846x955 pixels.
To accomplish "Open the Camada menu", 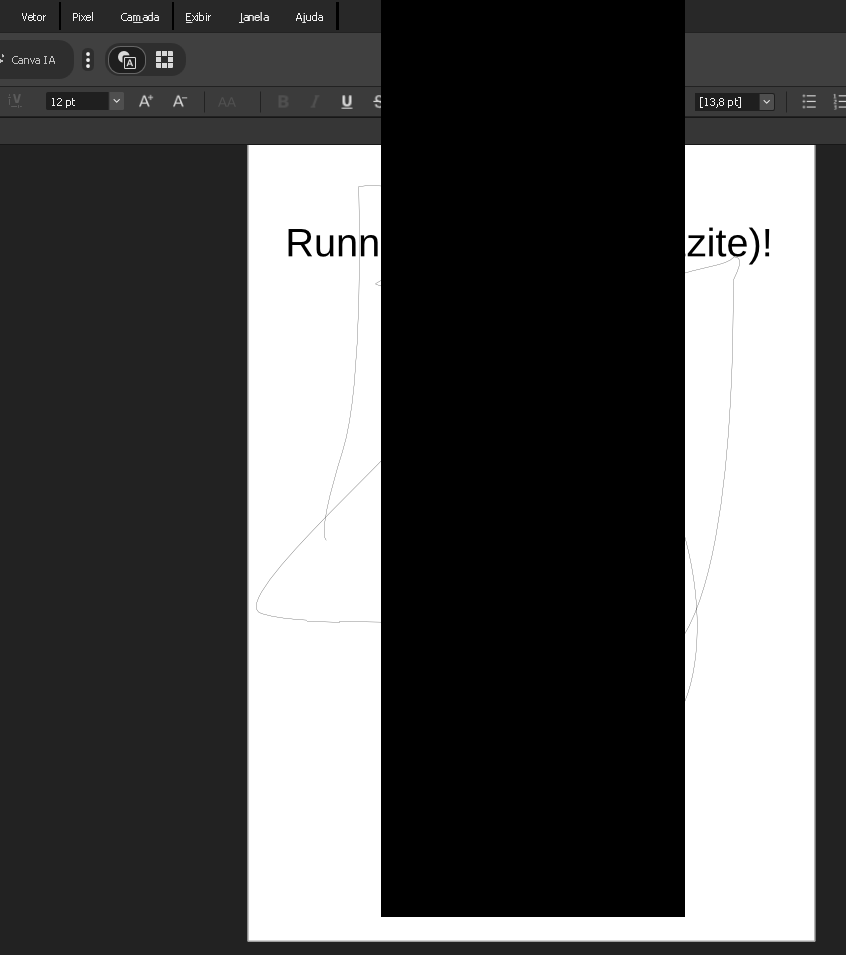I will [139, 17].
